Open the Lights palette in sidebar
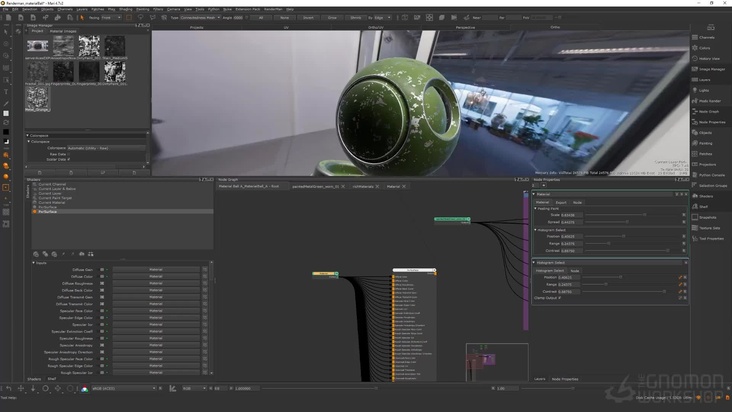732x412 pixels. [704, 90]
